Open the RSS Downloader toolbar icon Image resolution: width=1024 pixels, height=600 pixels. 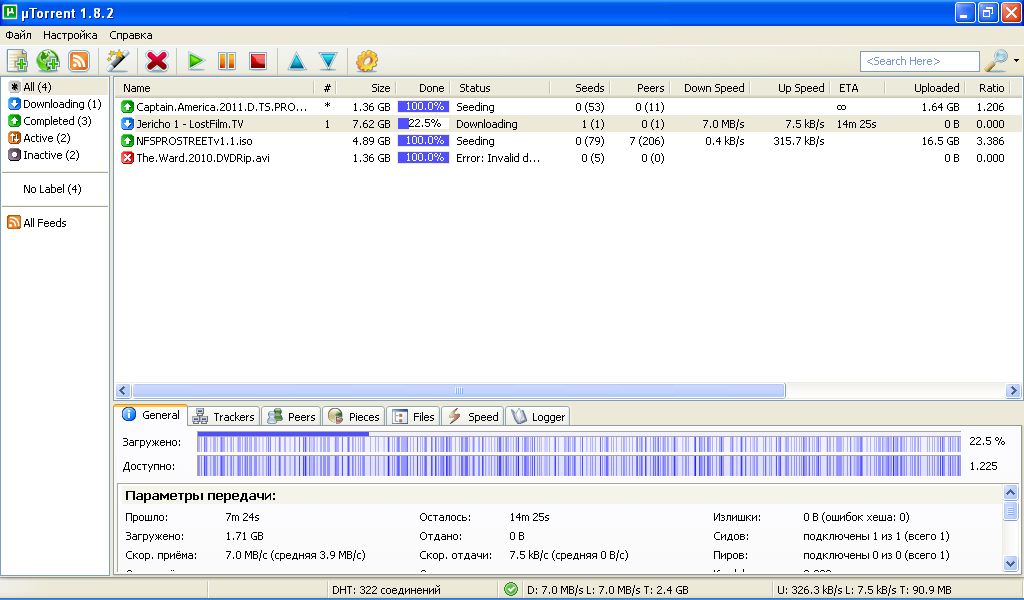coord(78,61)
